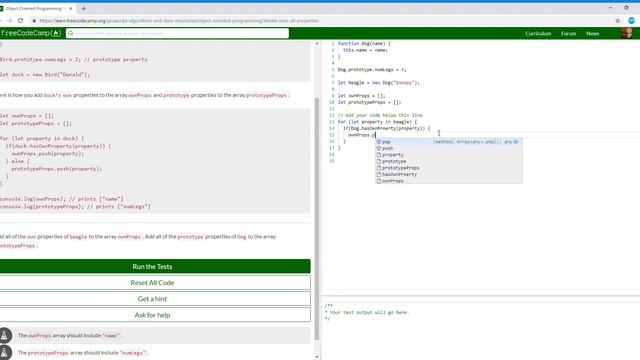
Task: Open the News nav link
Action: click(x=593, y=33)
